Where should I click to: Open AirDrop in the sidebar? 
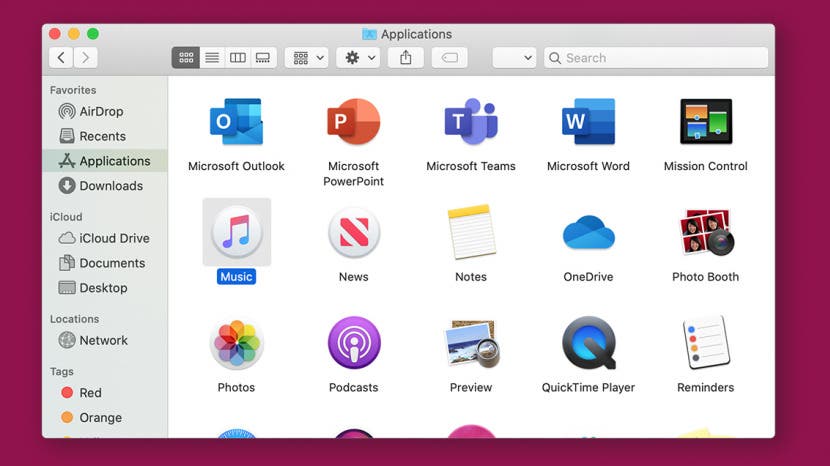(105, 111)
